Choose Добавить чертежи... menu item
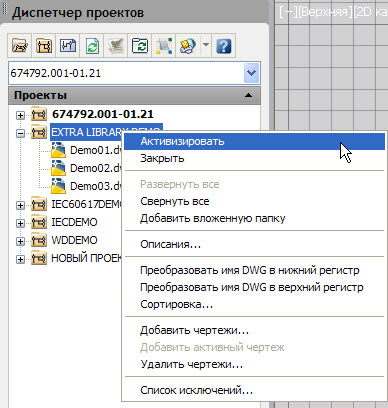388x408 pixels. point(255,330)
